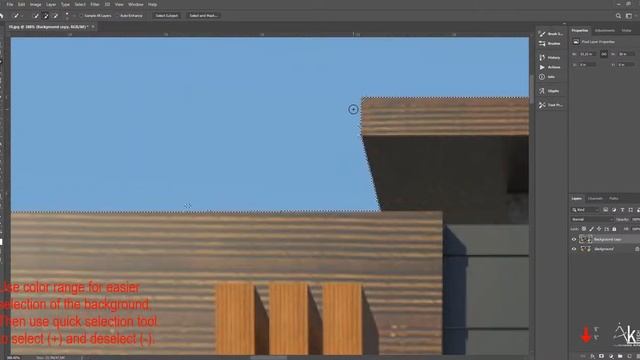Open the Actions panel
The image size is (640, 360).
(x=550, y=67)
